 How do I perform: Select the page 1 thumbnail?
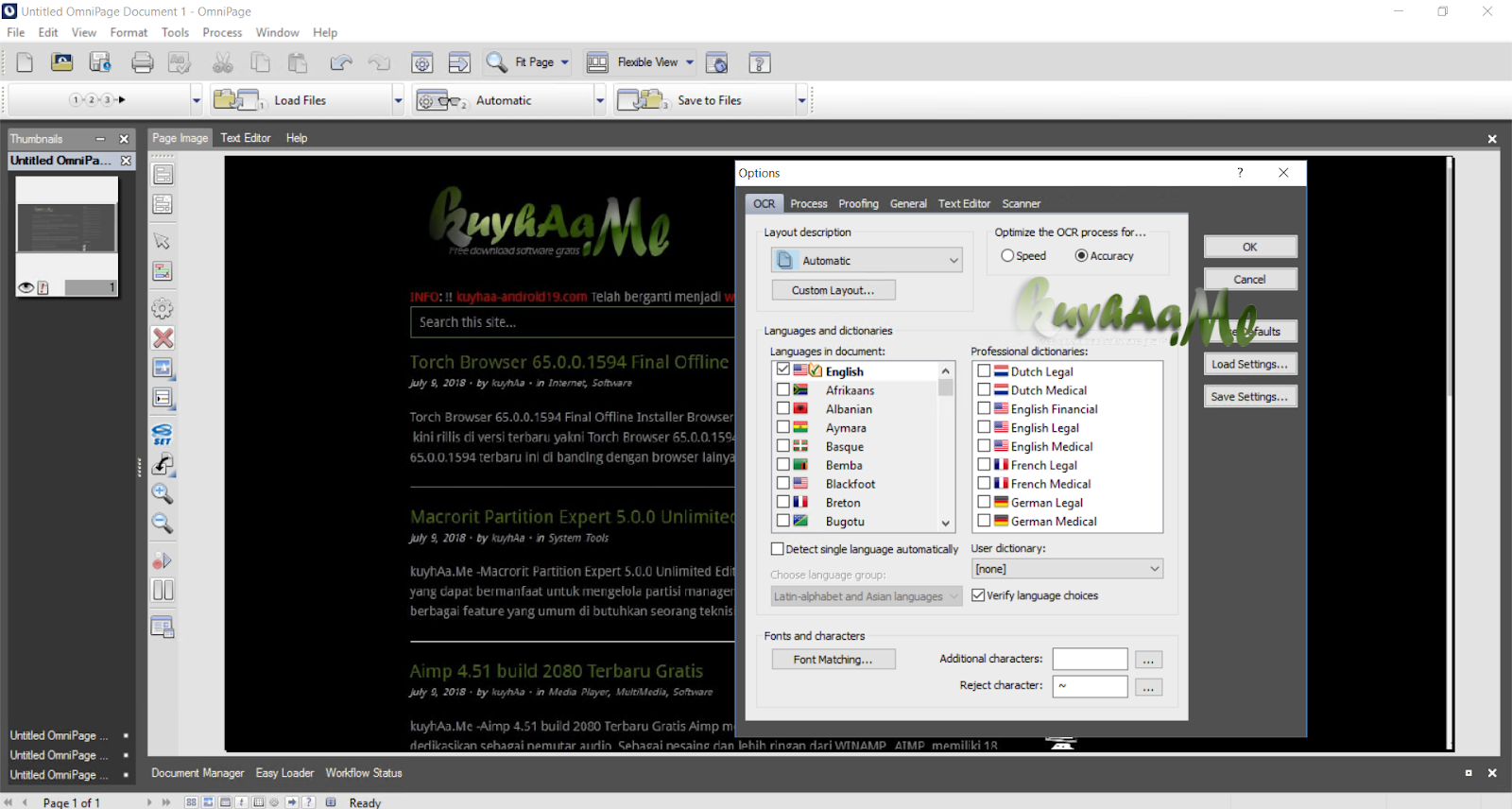click(x=66, y=236)
